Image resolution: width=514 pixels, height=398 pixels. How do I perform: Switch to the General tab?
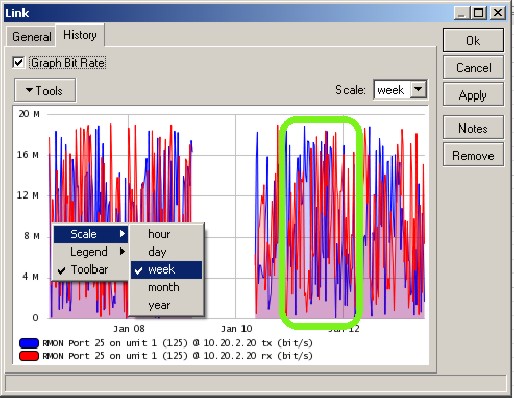coord(31,36)
